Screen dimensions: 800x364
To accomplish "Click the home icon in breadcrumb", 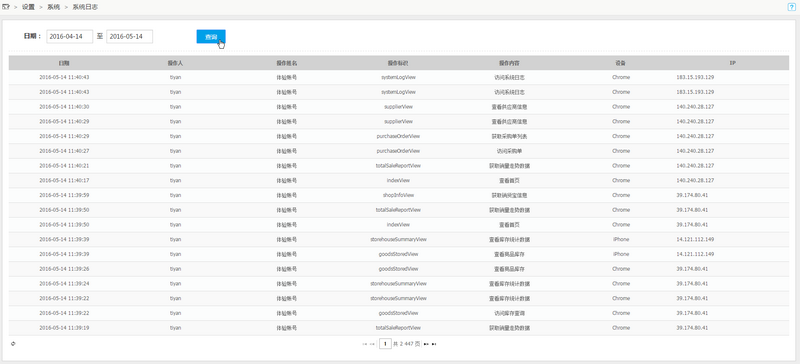I will pyautogui.click(x=6, y=7).
